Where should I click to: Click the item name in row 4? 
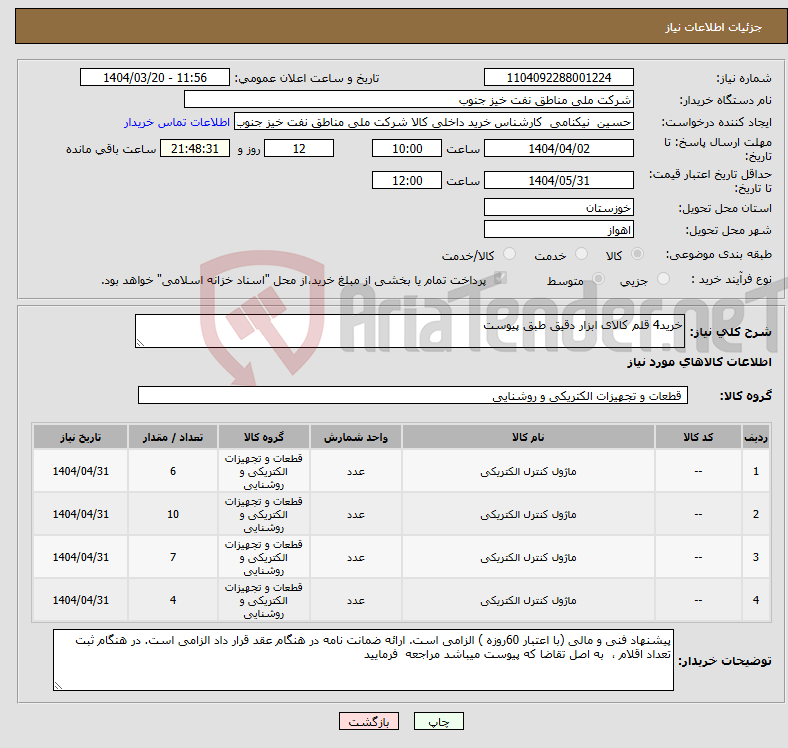[528, 600]
